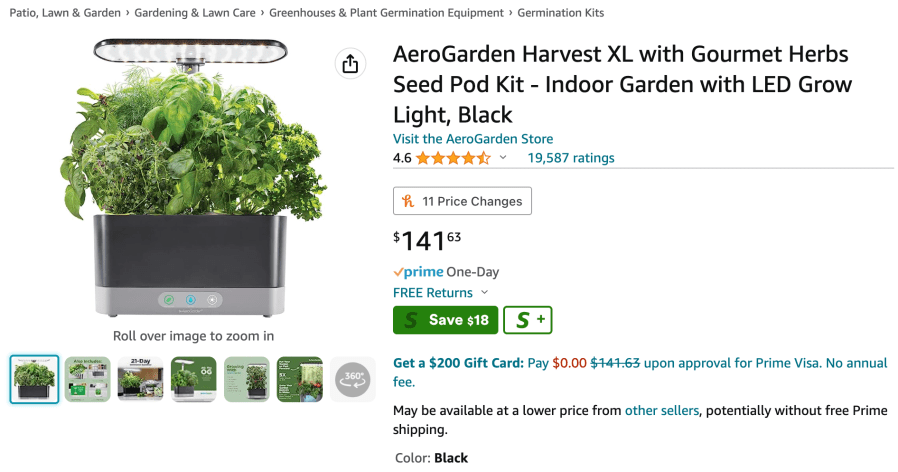Open the 19,587 ratings link
Image resolution: width=898 pixels, height=472 pixels.
(571, 158)
